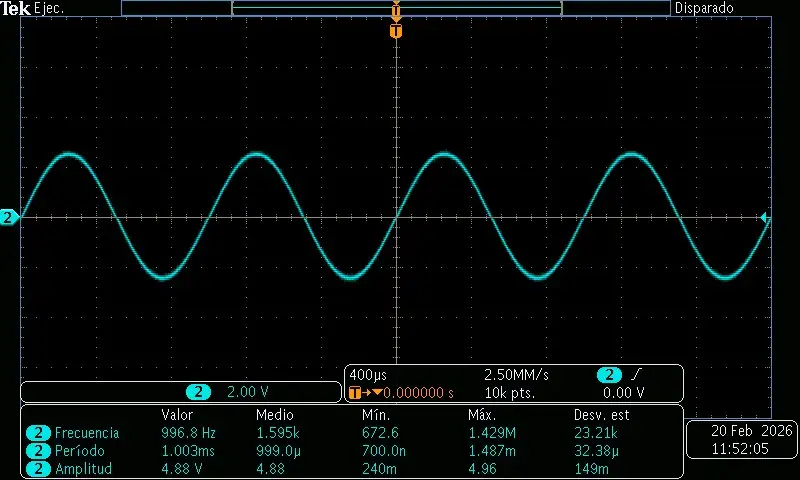Image resolution: width=800 pixels, height=480 pixels.
Task: Click the 4.88 V amplitude value
Action: point(182,469)
